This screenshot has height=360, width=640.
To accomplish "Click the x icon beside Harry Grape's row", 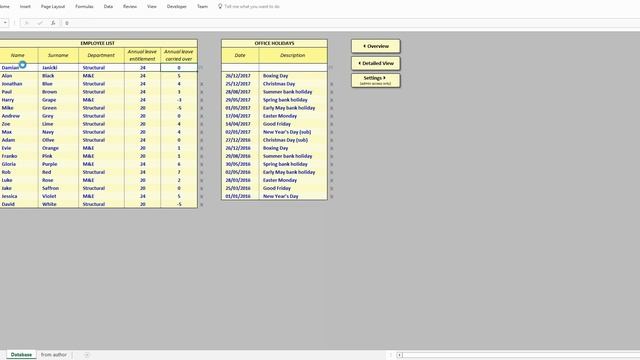I will point(202,100).
